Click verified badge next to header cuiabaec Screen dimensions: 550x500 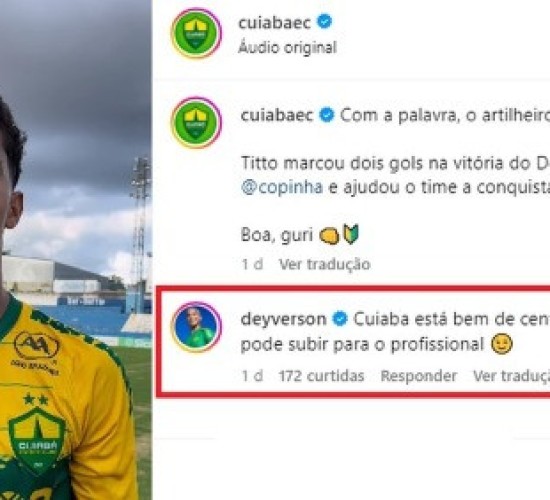click(x=324, y=22)
